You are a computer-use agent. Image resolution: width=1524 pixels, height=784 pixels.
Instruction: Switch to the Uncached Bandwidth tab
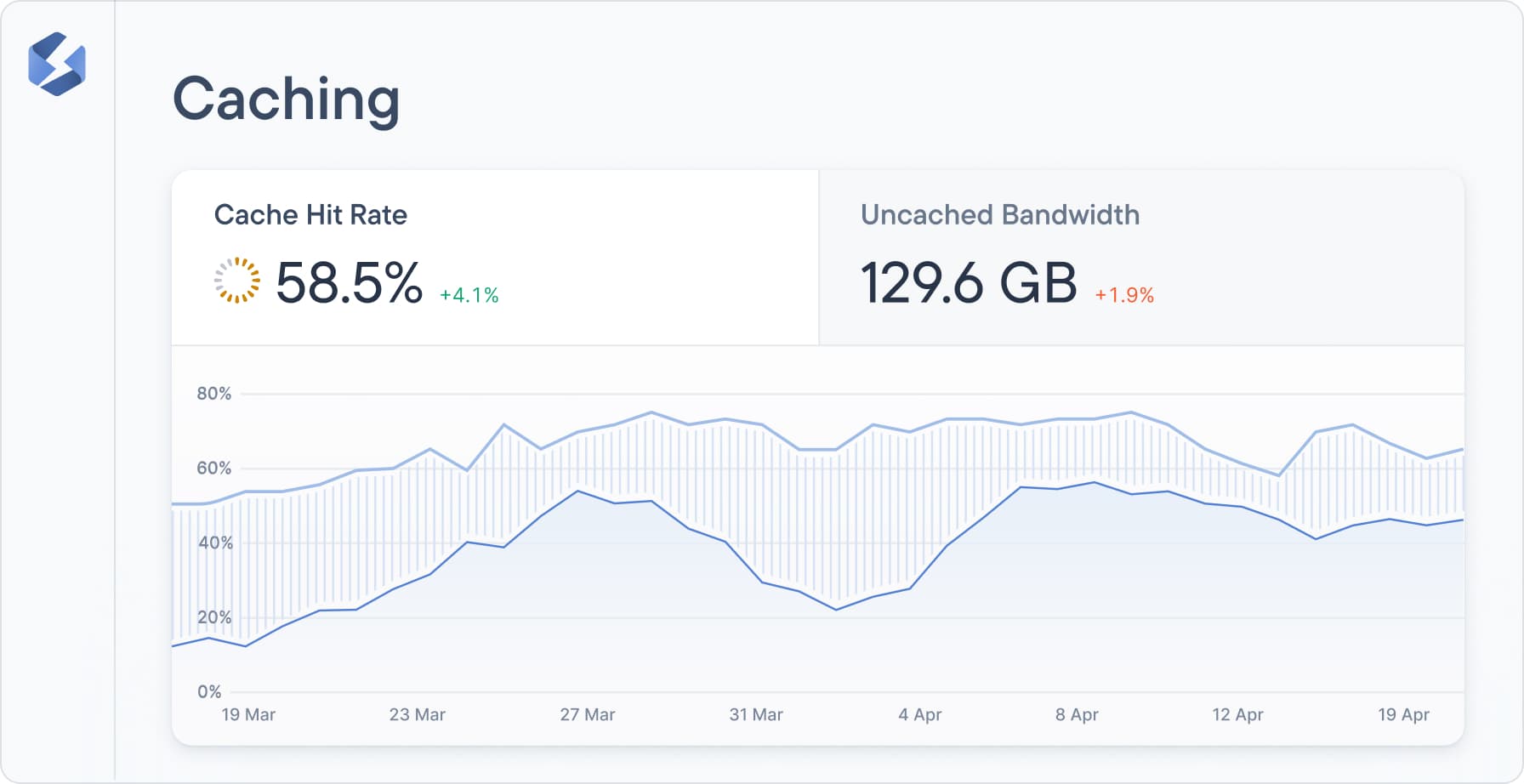999,215
